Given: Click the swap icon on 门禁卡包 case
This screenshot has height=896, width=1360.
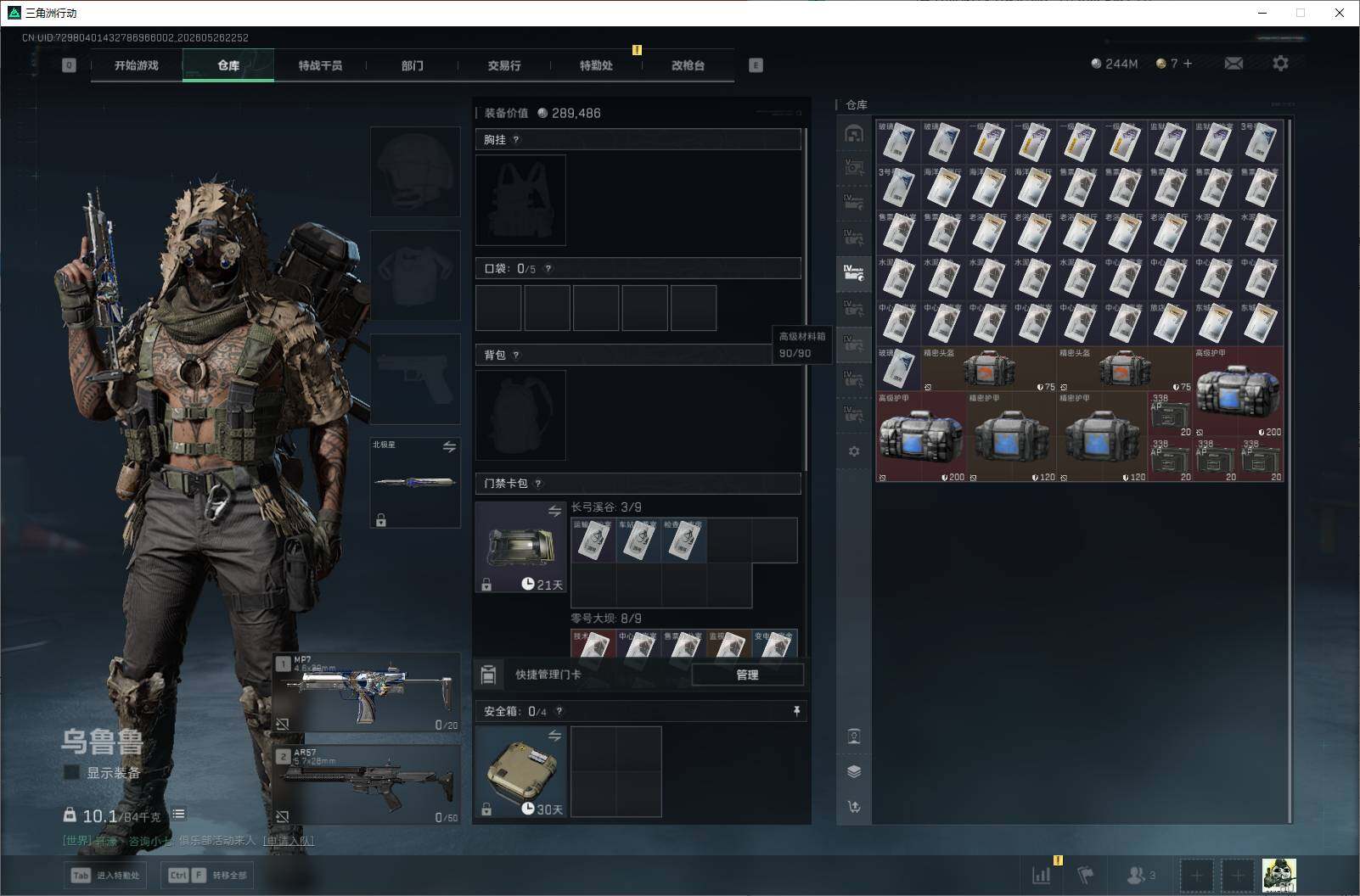Looking at the screenshot, I should pyautogui.click(x=554, y=511).
